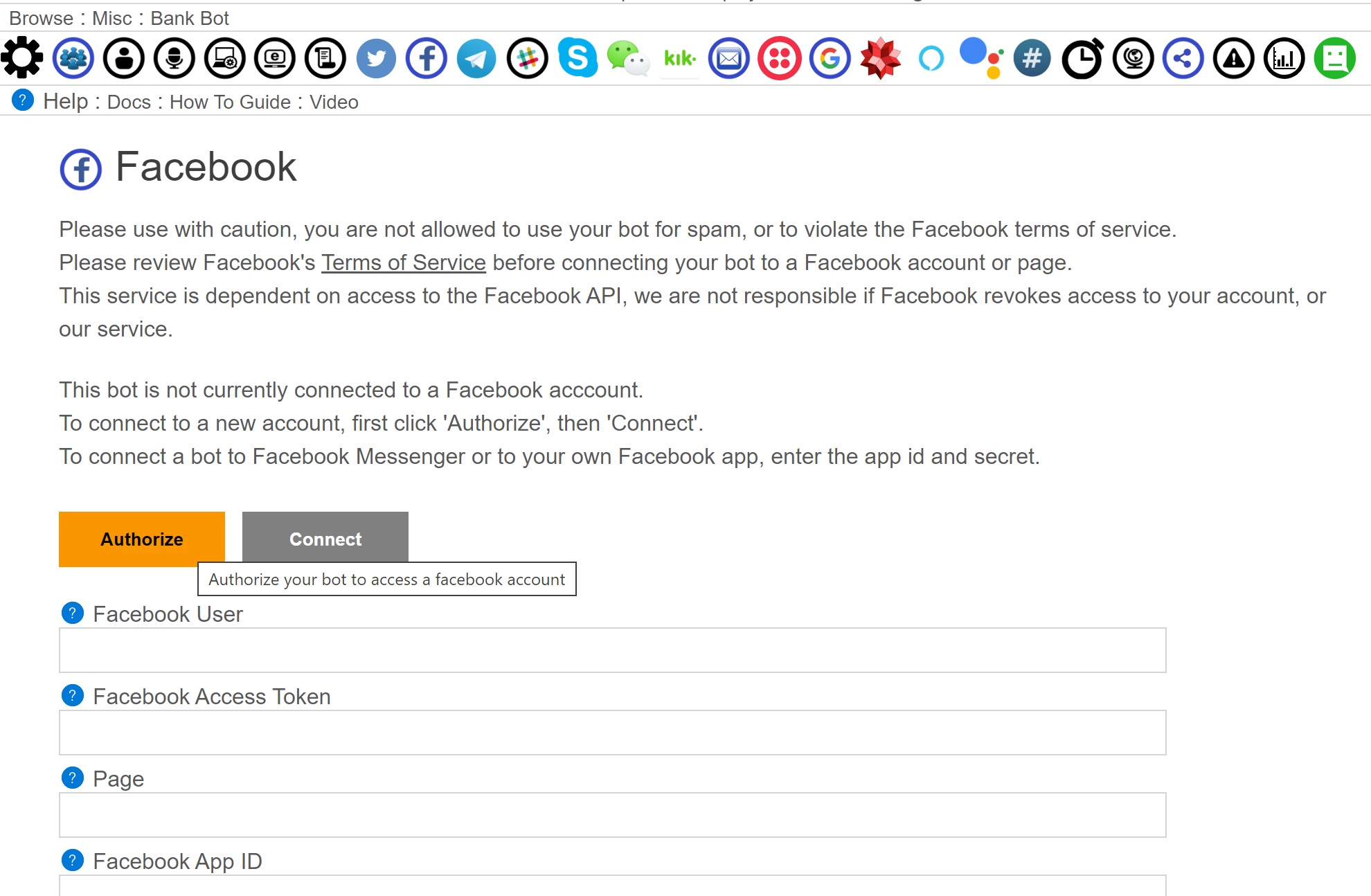
Task: Open the Twitter integration icon
Action: point(376,58)
